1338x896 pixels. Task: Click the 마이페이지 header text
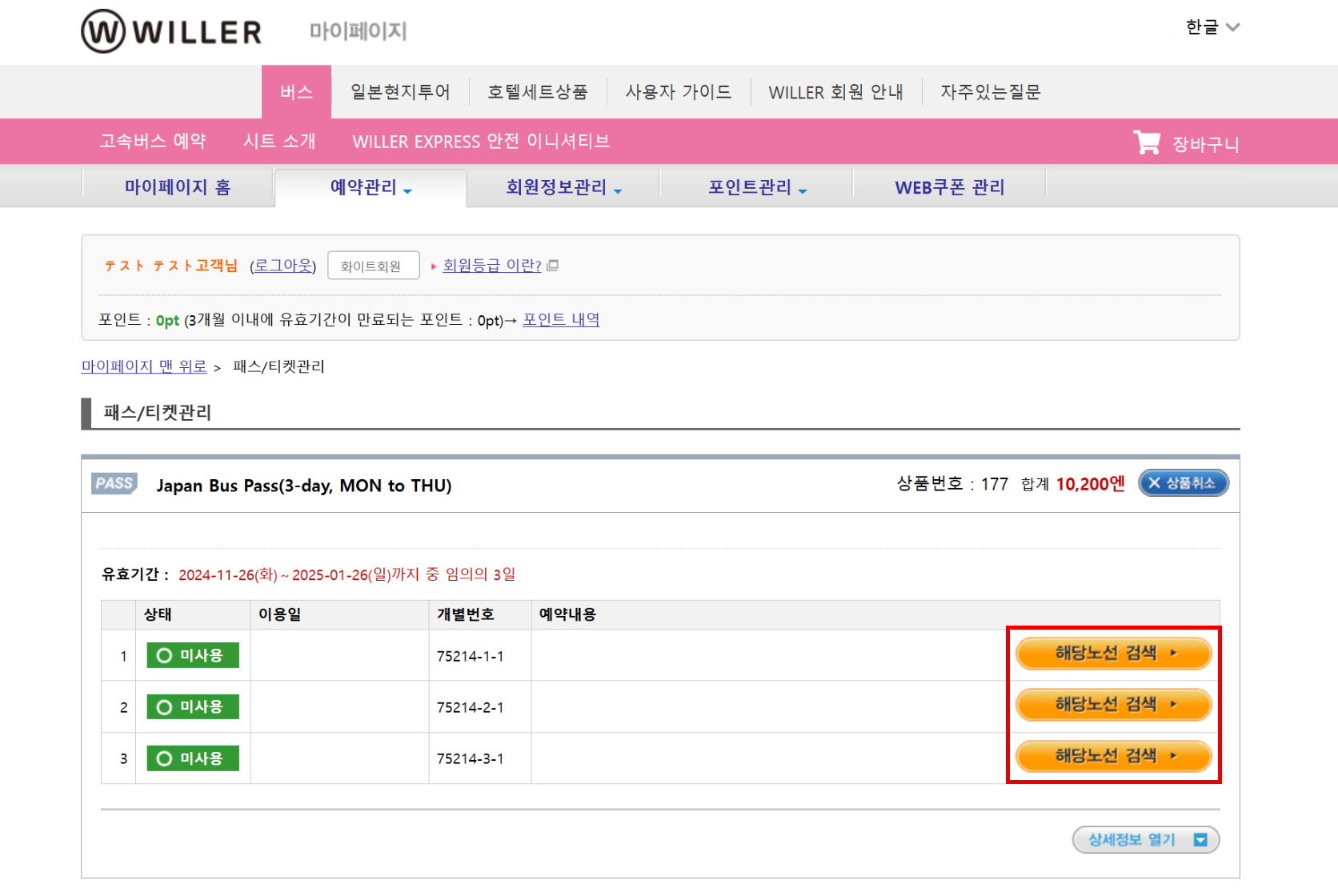[x=359, y=31]
